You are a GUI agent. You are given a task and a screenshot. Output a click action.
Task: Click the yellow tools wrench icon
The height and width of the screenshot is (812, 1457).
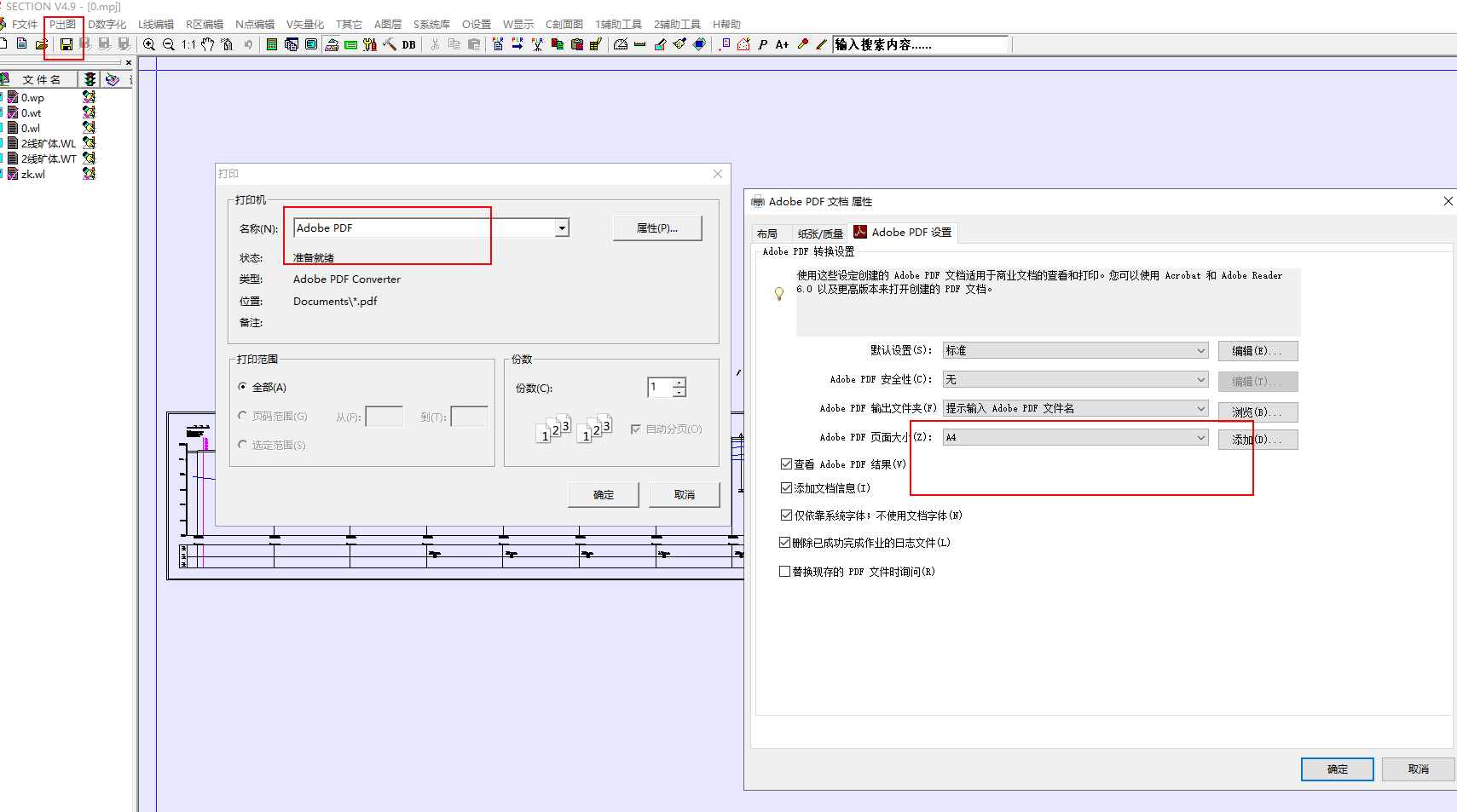[370, 44]
